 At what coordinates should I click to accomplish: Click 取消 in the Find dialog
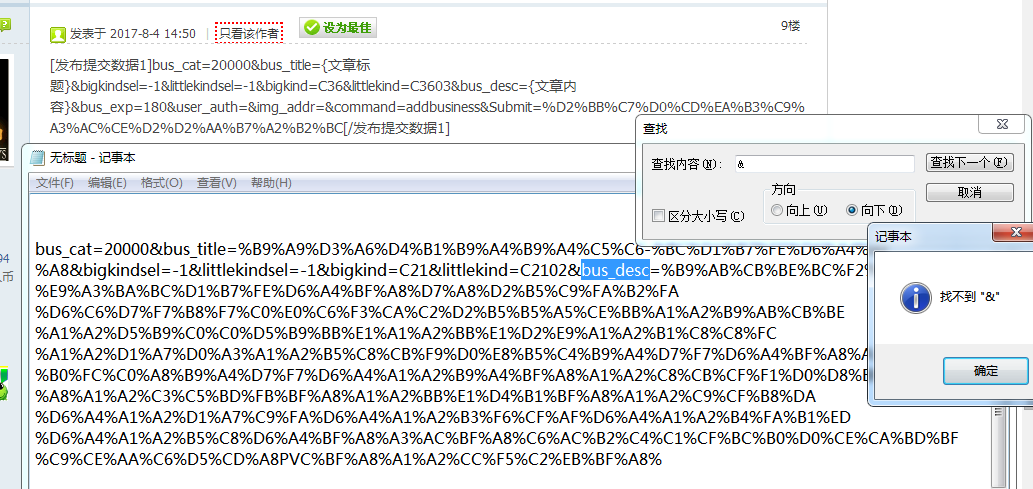point(969,192)
